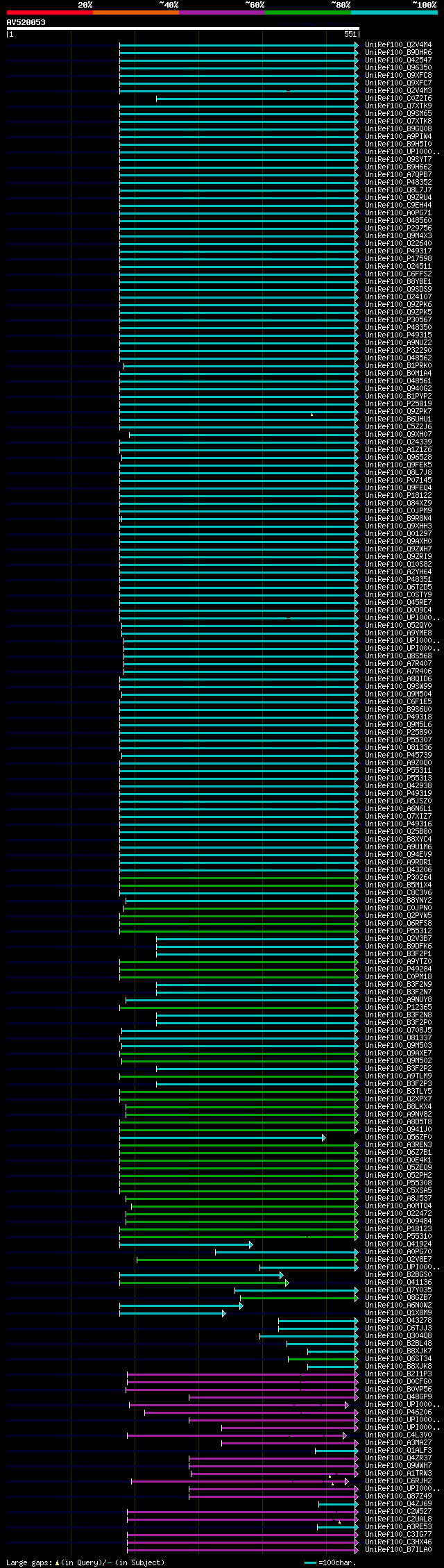444x1568 pixels.
Task: Select the UniRef100_B3TLY5 label
Action: point(398,1092)
